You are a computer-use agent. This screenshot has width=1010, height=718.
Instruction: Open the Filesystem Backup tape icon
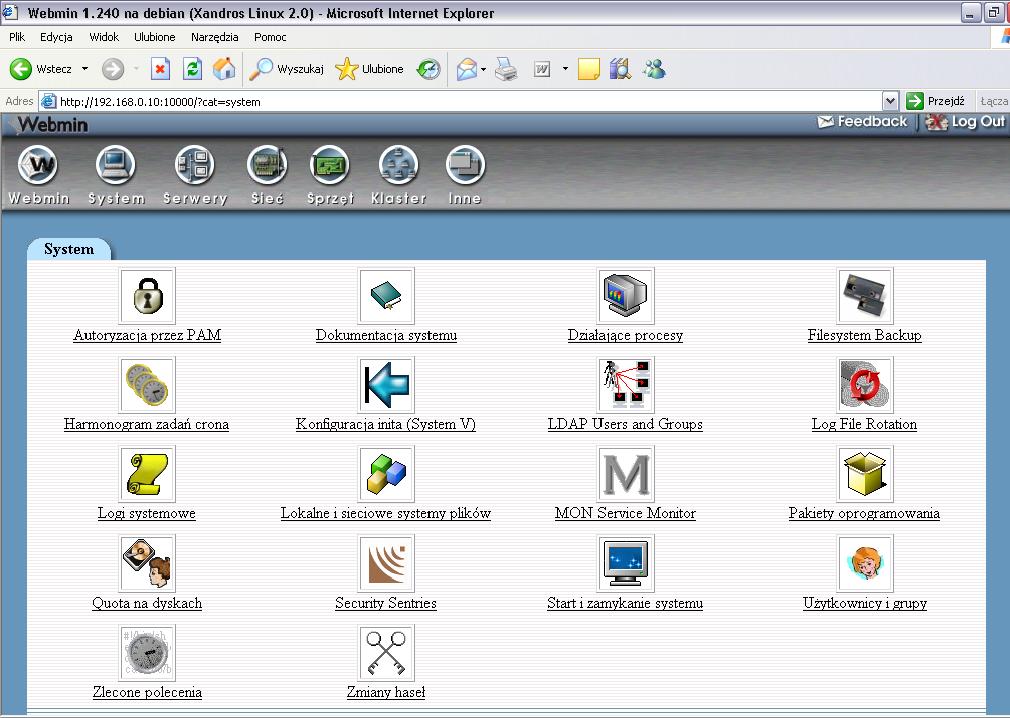click(864, 296)
